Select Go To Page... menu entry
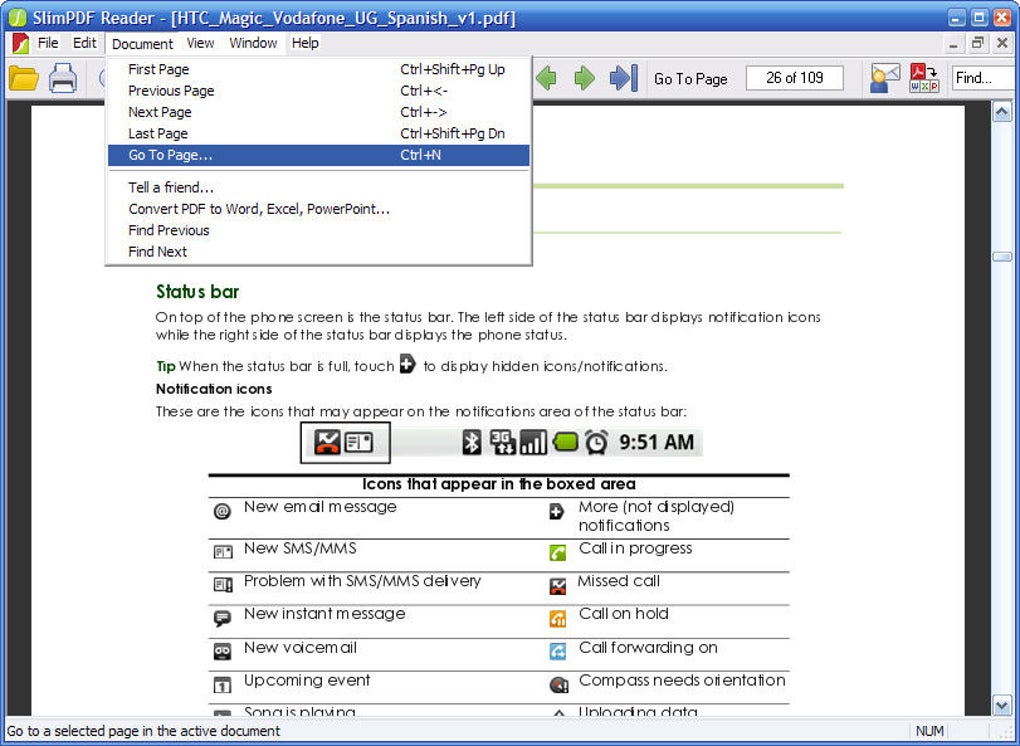Screen dimensions: 1020x746 (x=319, y=155)
